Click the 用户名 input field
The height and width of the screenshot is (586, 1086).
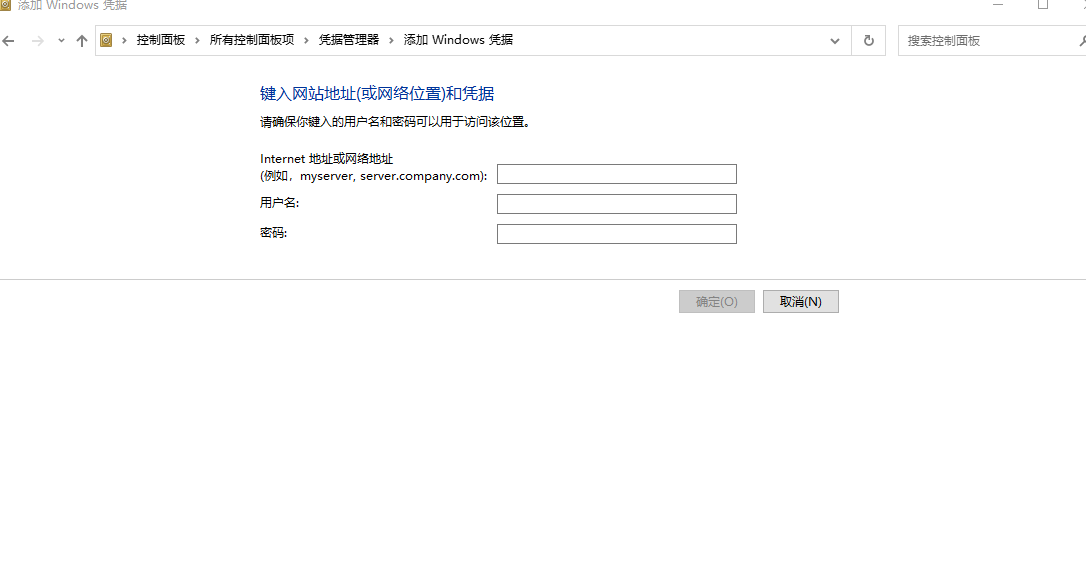tap(616, 204)
